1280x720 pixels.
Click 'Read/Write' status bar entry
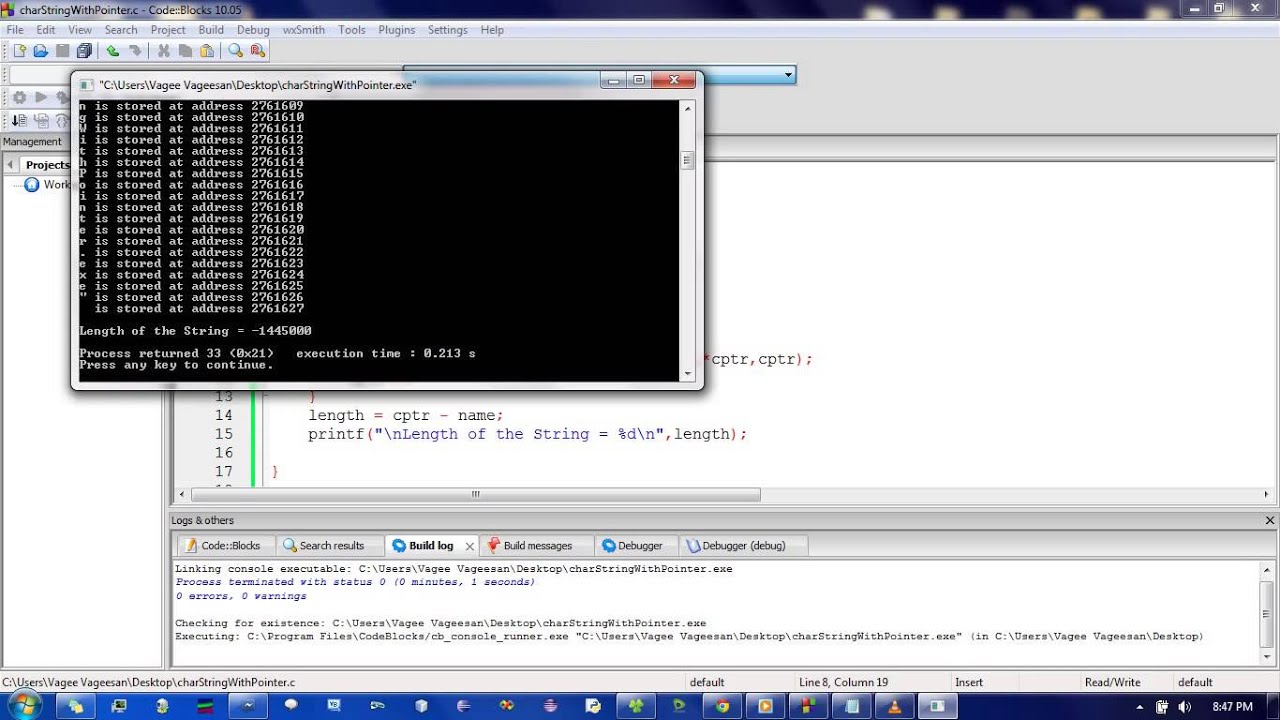(x=1112, y=682)
